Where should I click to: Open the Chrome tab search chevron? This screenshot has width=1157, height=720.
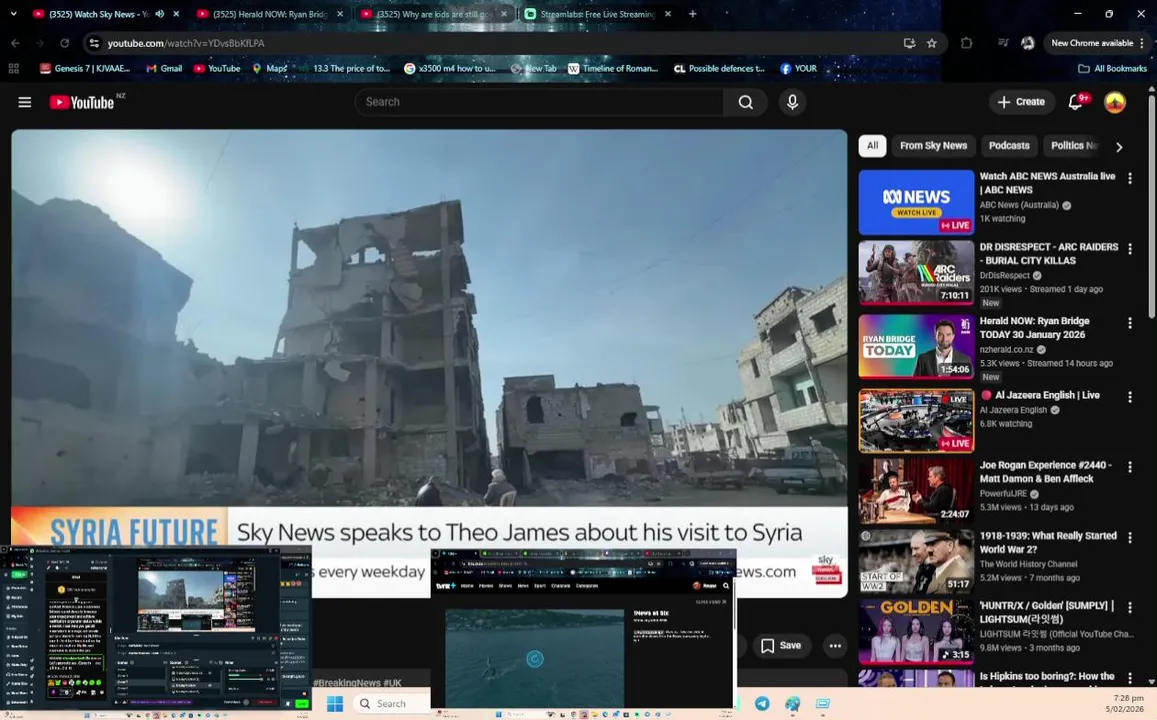(x=13, y=13)
